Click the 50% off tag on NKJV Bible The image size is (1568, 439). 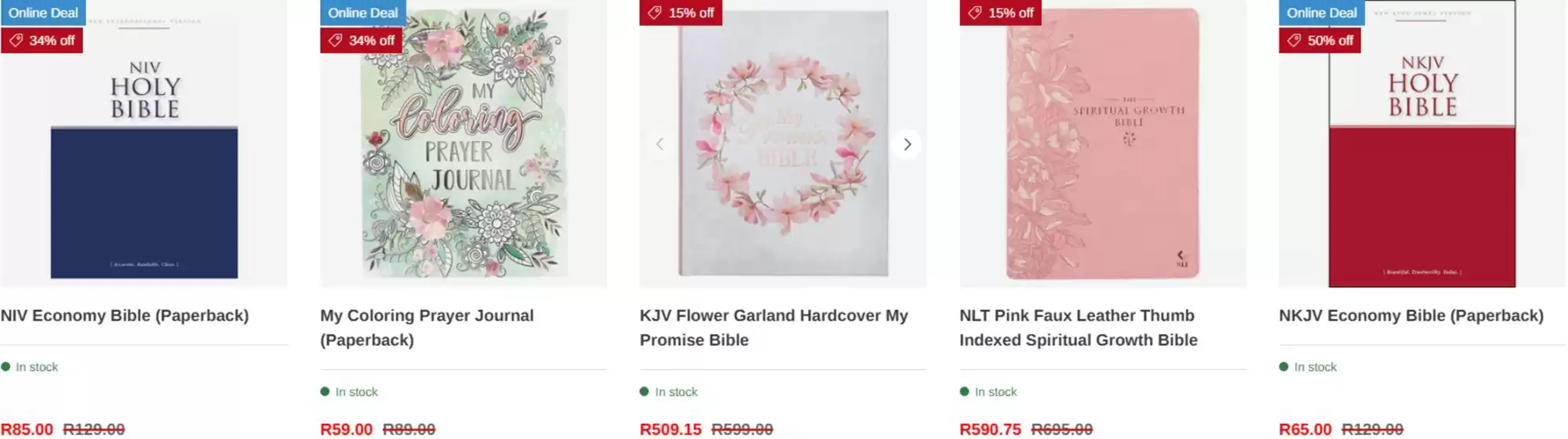point(1320,40)
